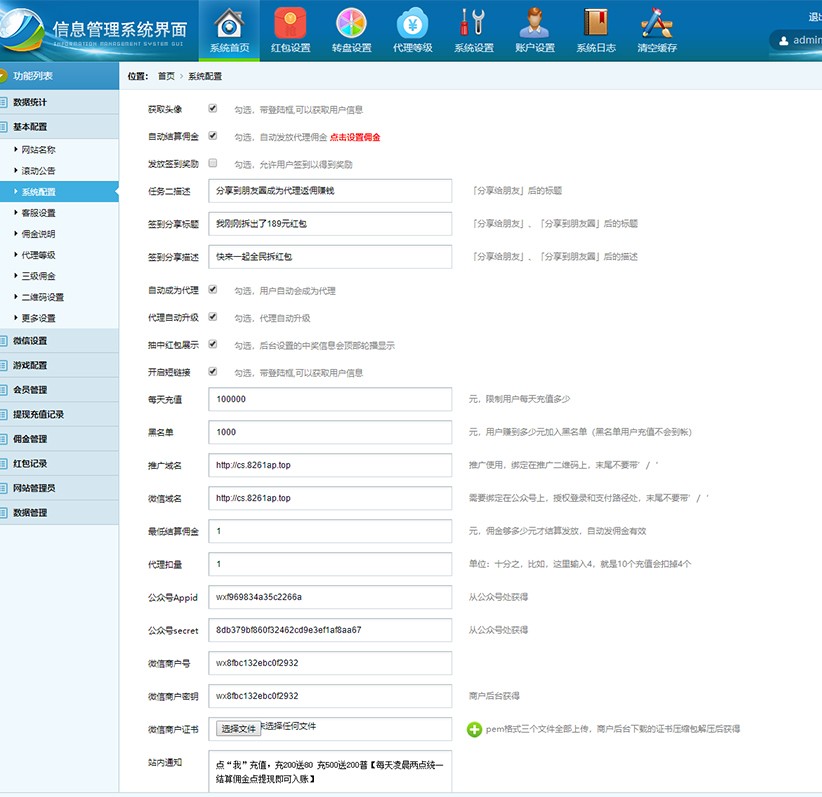This screenshot has width=822, height=797.
Task: Collapse 基本配置 section in sidebar
Action: pos(30,127)
